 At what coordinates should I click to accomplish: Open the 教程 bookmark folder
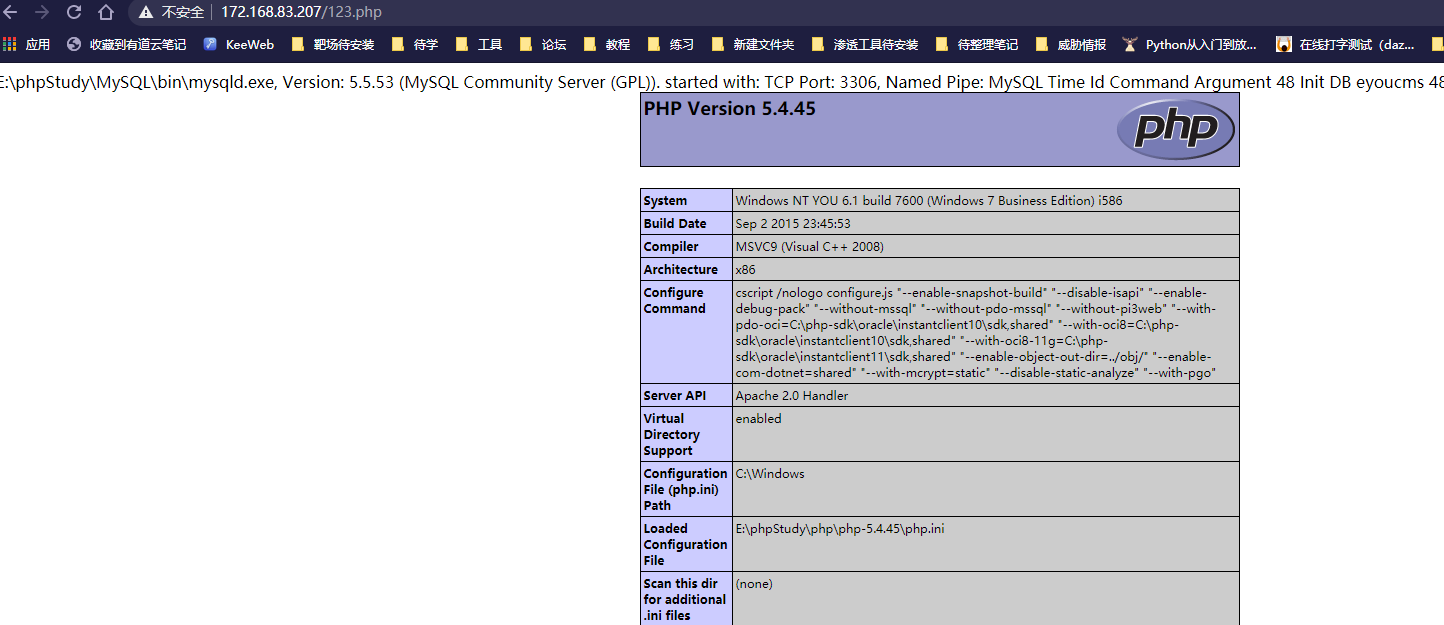click(607, 44)
